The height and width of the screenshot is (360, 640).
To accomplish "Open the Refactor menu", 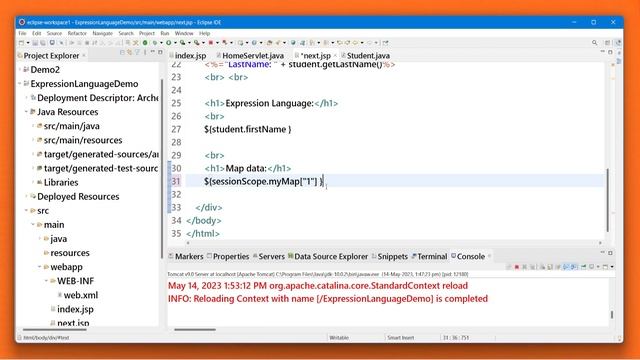I will 77,33.
